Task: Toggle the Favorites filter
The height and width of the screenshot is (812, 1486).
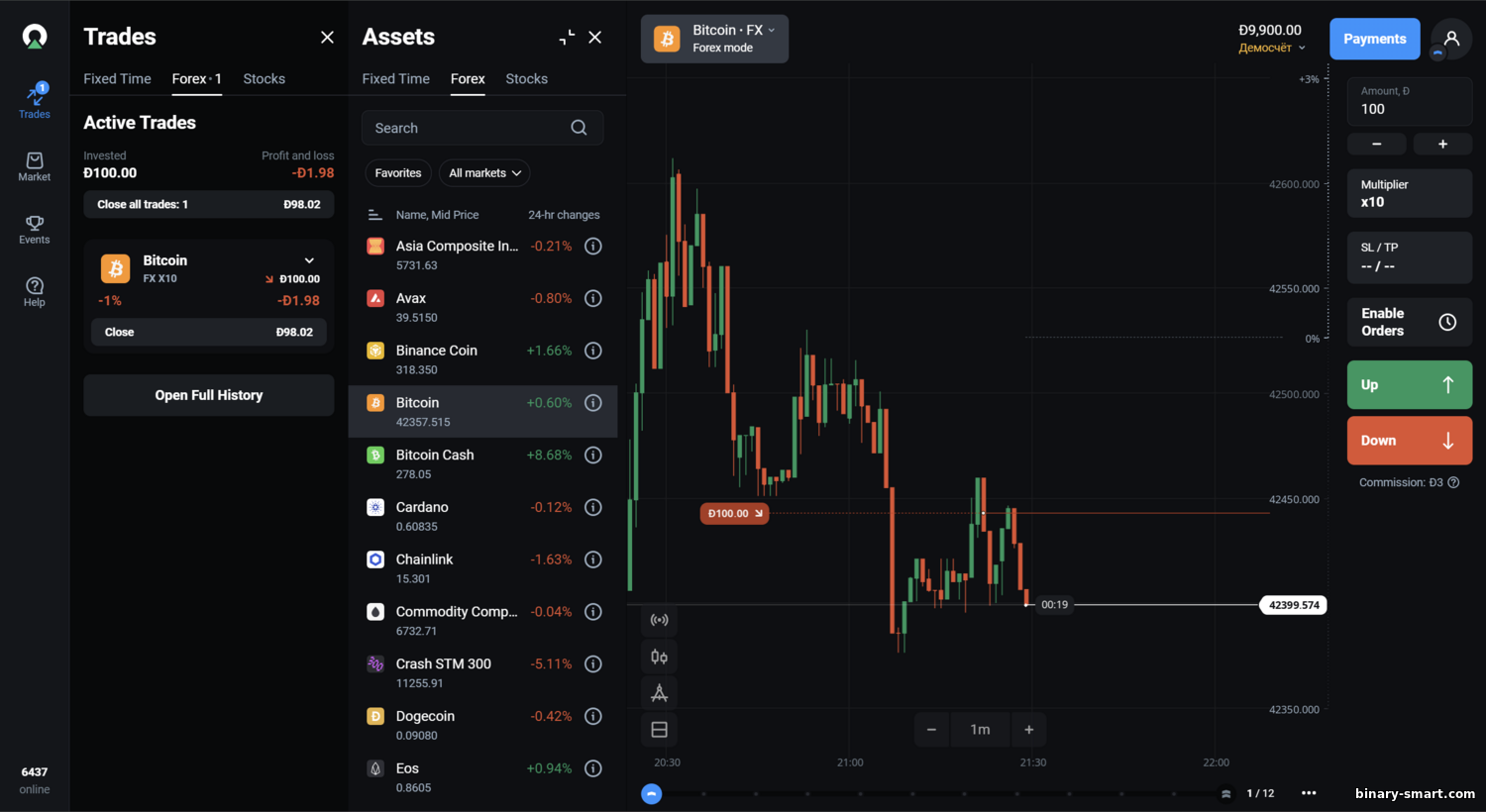Action: [x=398, y=173]
